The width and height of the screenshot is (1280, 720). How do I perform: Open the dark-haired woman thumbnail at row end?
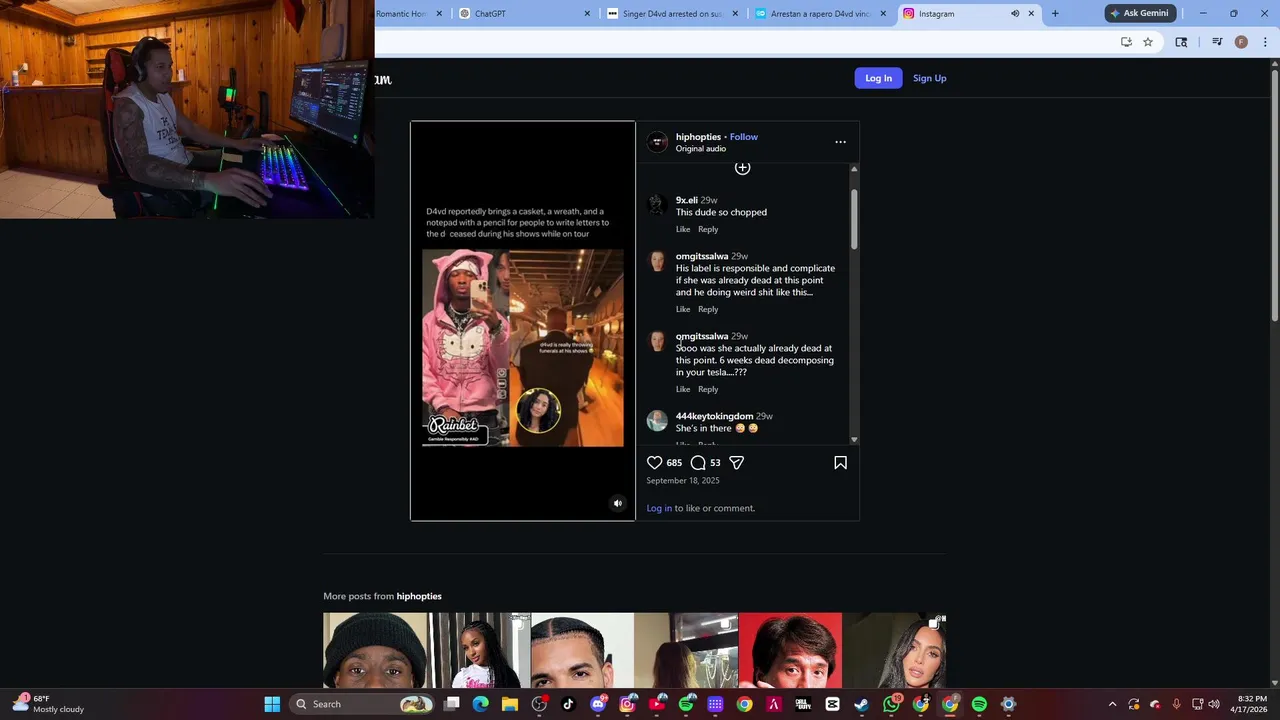coord(894,650)
